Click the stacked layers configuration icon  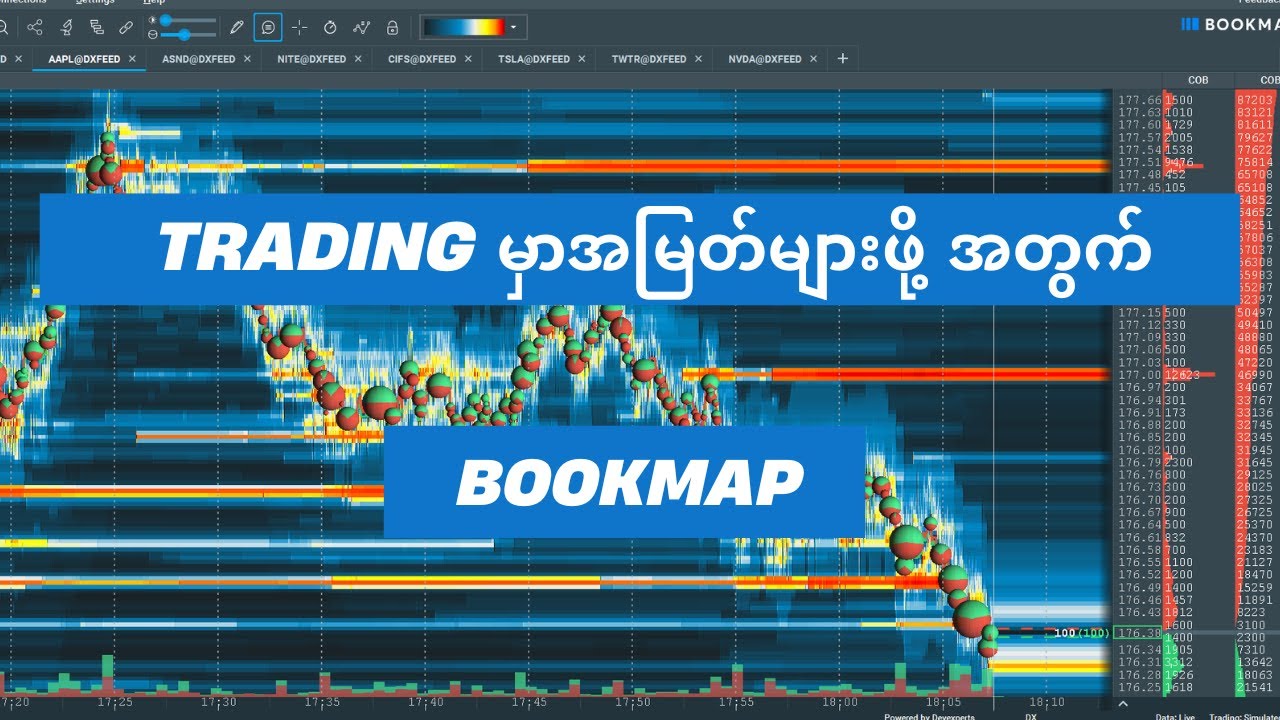[x=96, y=27]
